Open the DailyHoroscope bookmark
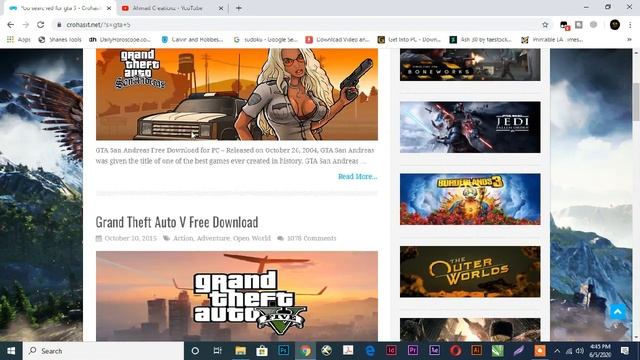The image size is (640, 360). [x=120, y=40]
